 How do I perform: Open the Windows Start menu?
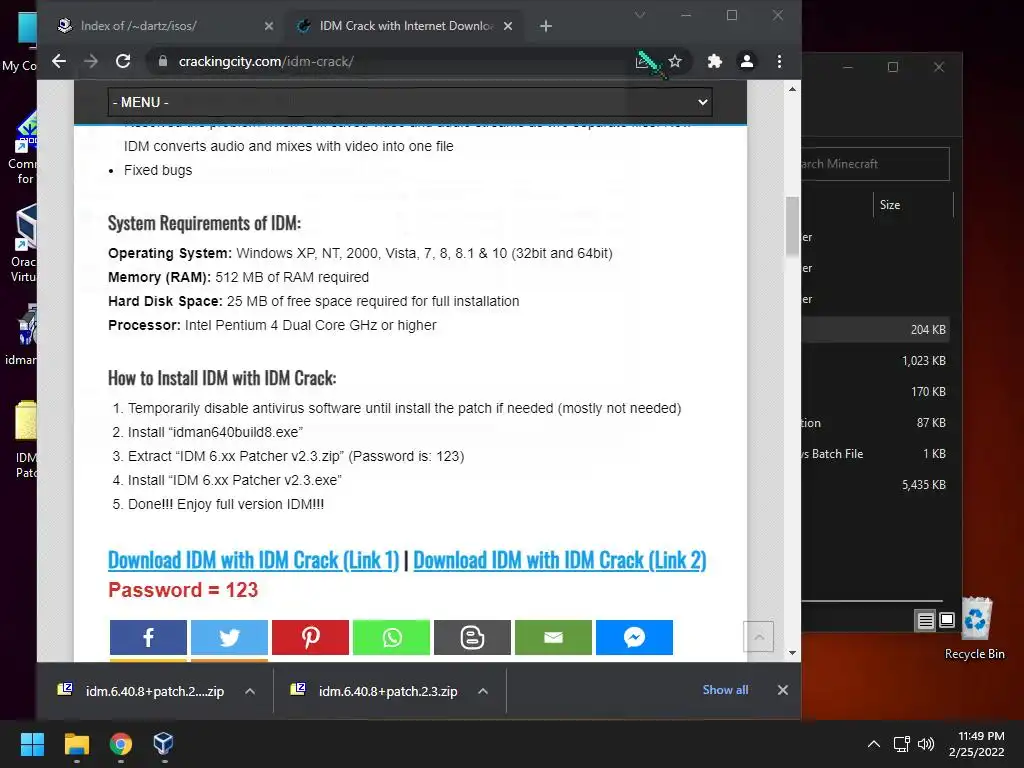(x=32, y=744)
